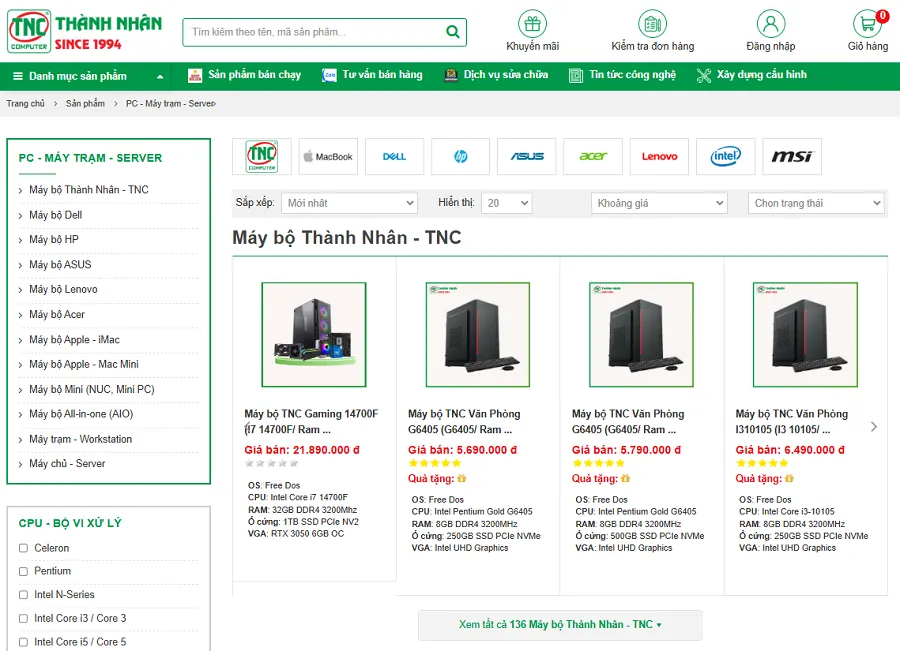Open Máy bộ Acer category

[x=57, y=315]
